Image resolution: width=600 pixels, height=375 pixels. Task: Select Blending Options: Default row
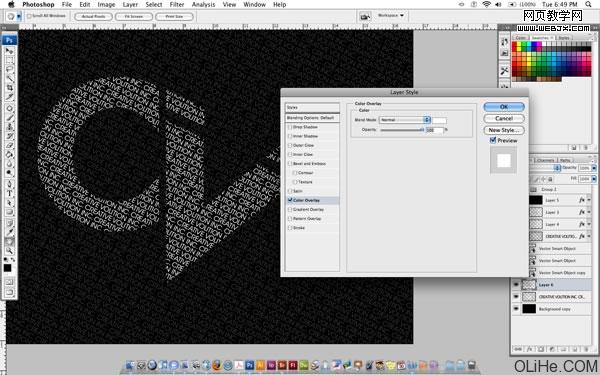(312, 118)
